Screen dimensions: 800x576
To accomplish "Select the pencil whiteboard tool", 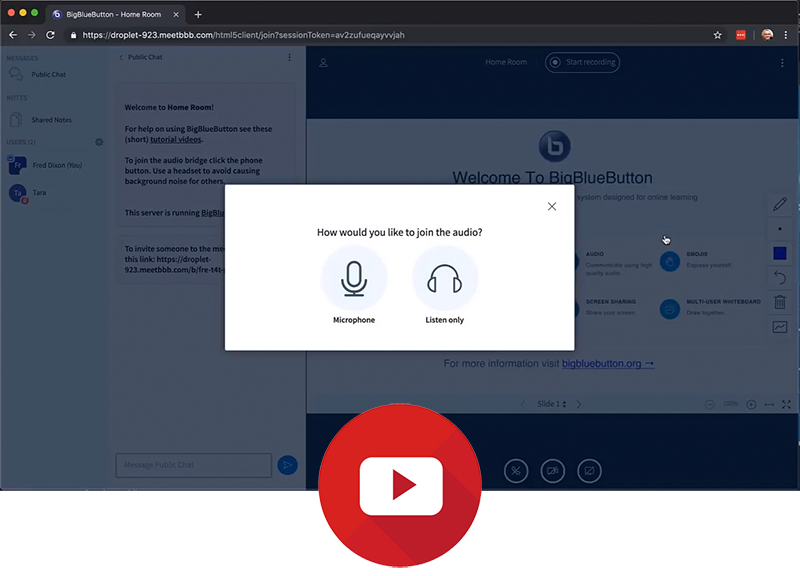I will 780,204.
